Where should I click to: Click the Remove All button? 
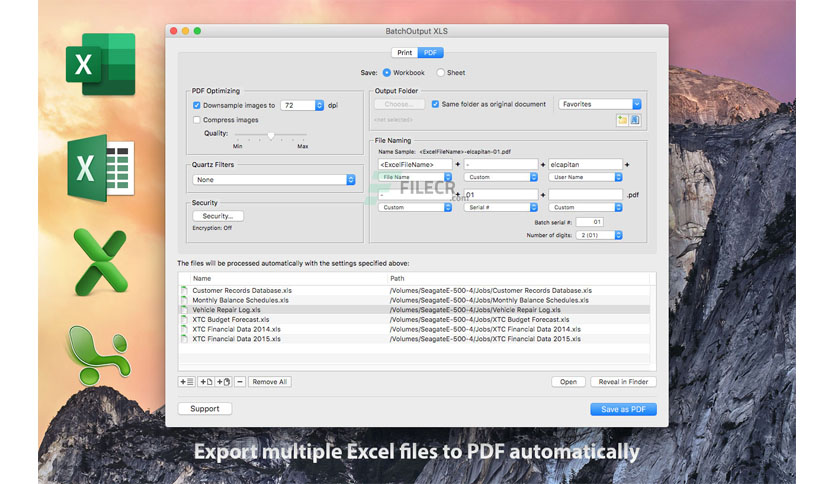270,382
